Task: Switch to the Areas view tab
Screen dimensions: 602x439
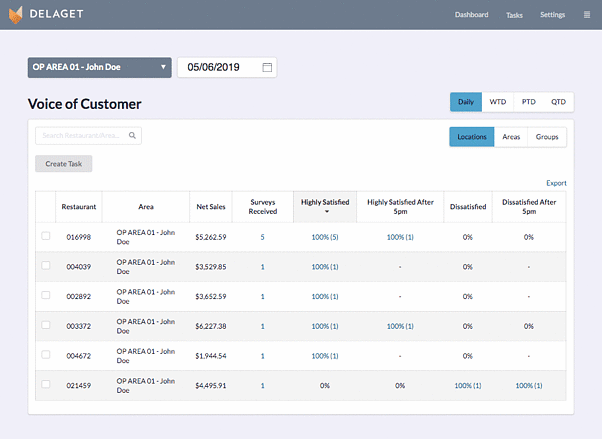Action: tap(511, 137)
